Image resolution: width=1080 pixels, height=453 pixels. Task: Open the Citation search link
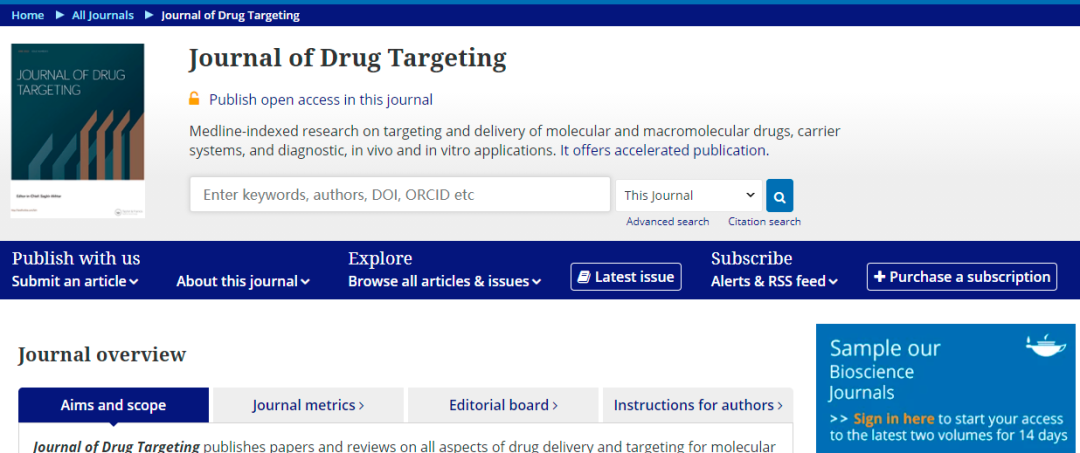coord(764,222)
